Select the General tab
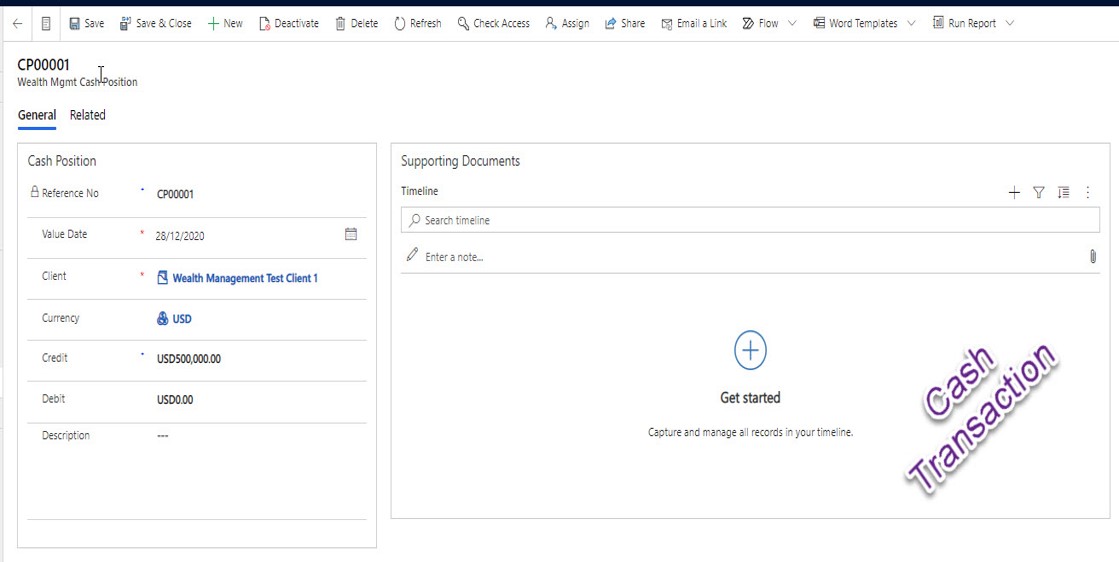Viewport: 1119px width, 562px height. pyautogui.click(x=37, y=115)
